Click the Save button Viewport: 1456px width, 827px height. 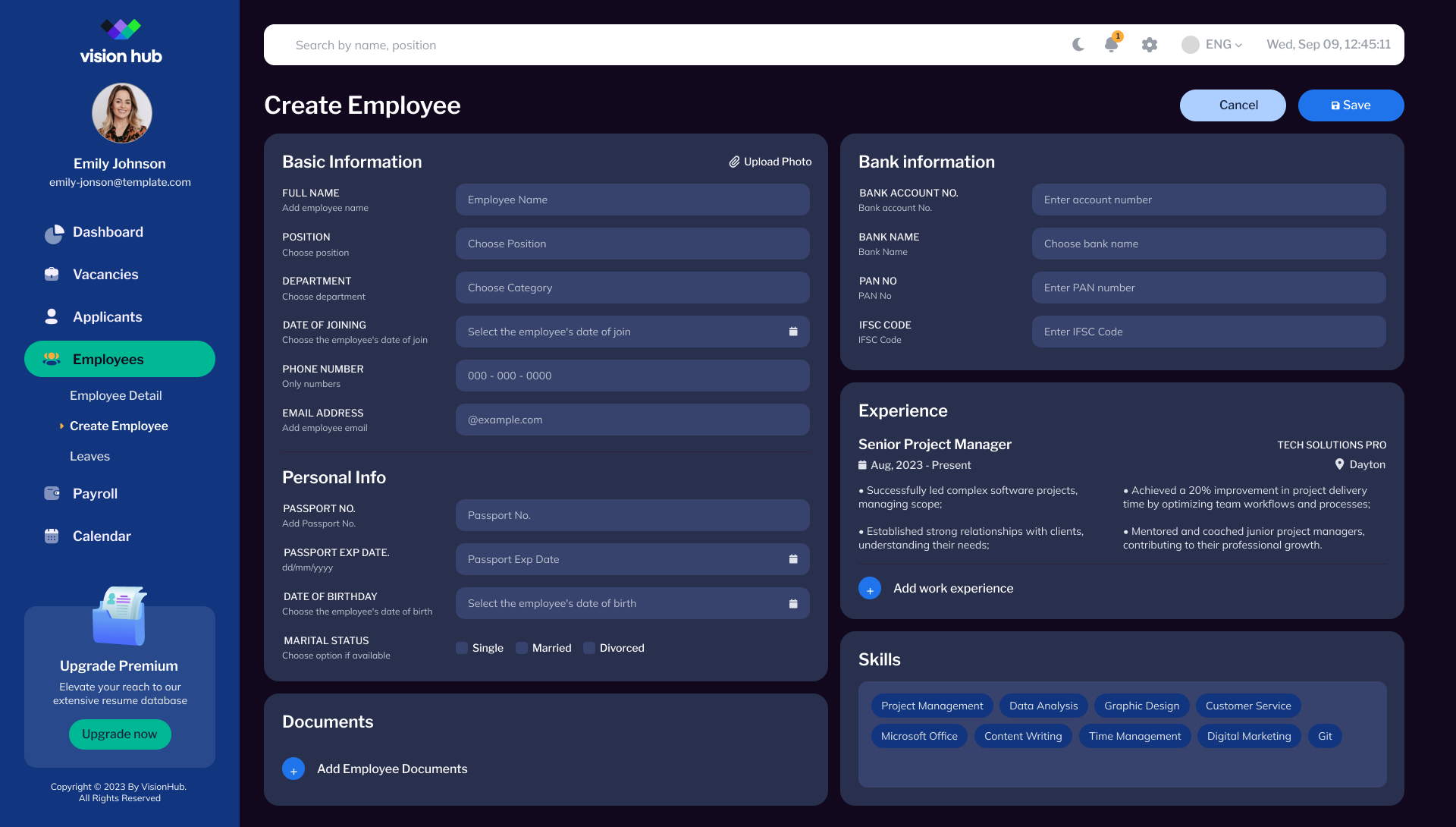(x=1351, y=105)
